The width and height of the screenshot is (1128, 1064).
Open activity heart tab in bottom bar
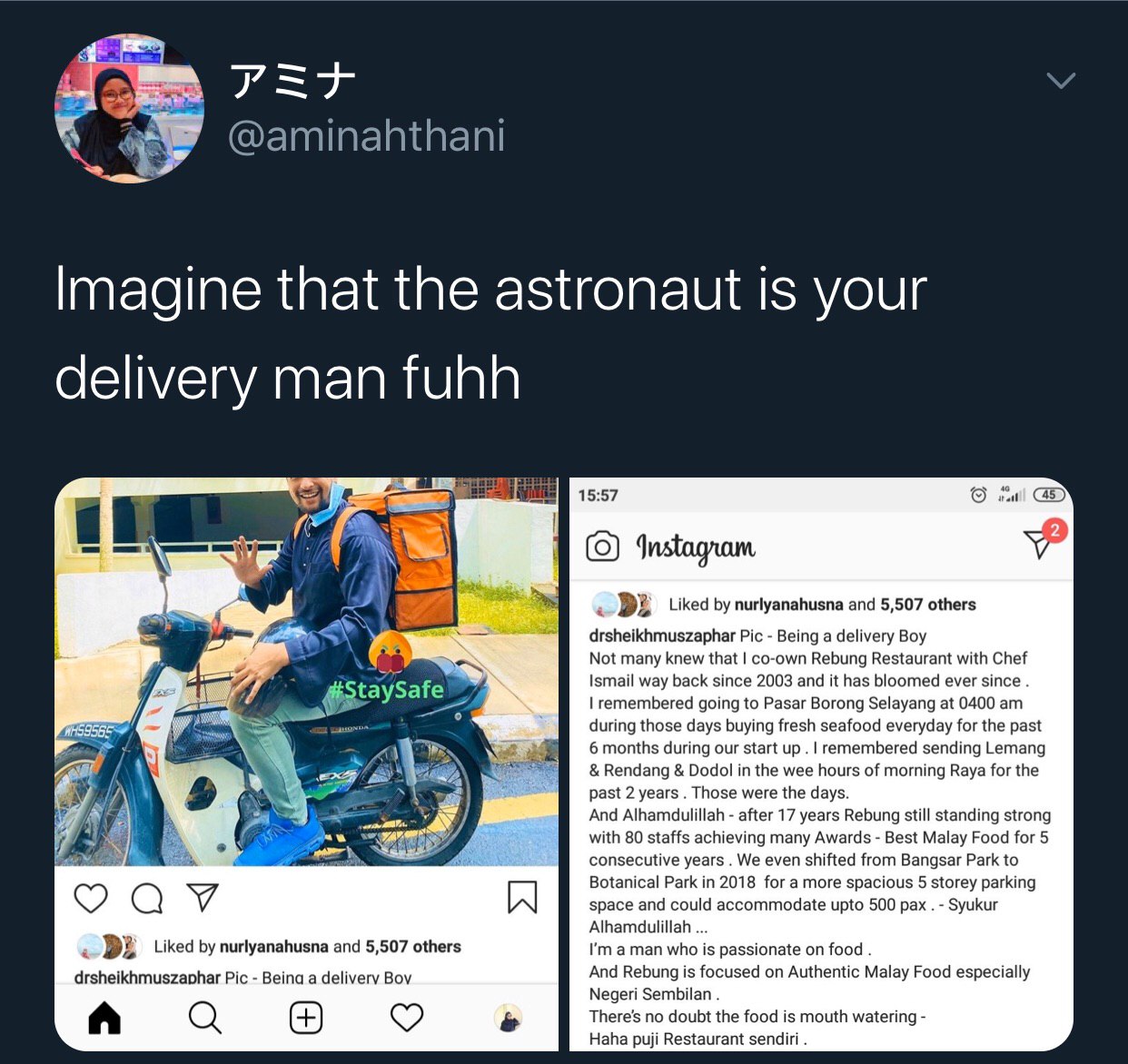click(407, 1017)
